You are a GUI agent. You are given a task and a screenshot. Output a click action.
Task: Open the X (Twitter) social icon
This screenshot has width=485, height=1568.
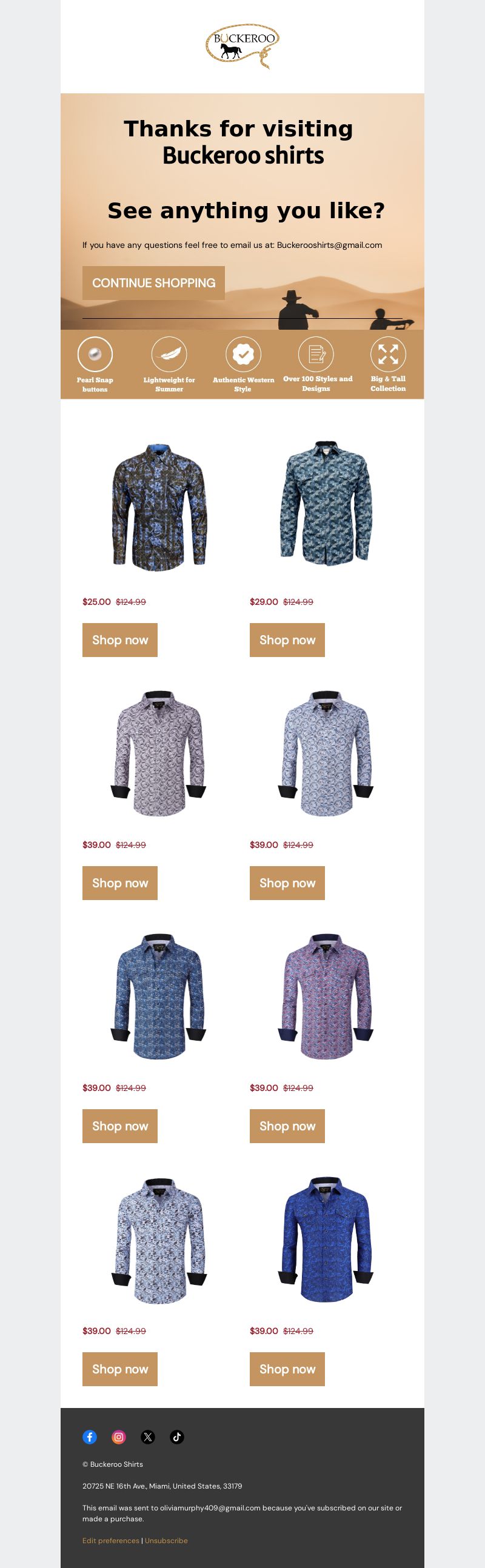(x=148, y=1436)
